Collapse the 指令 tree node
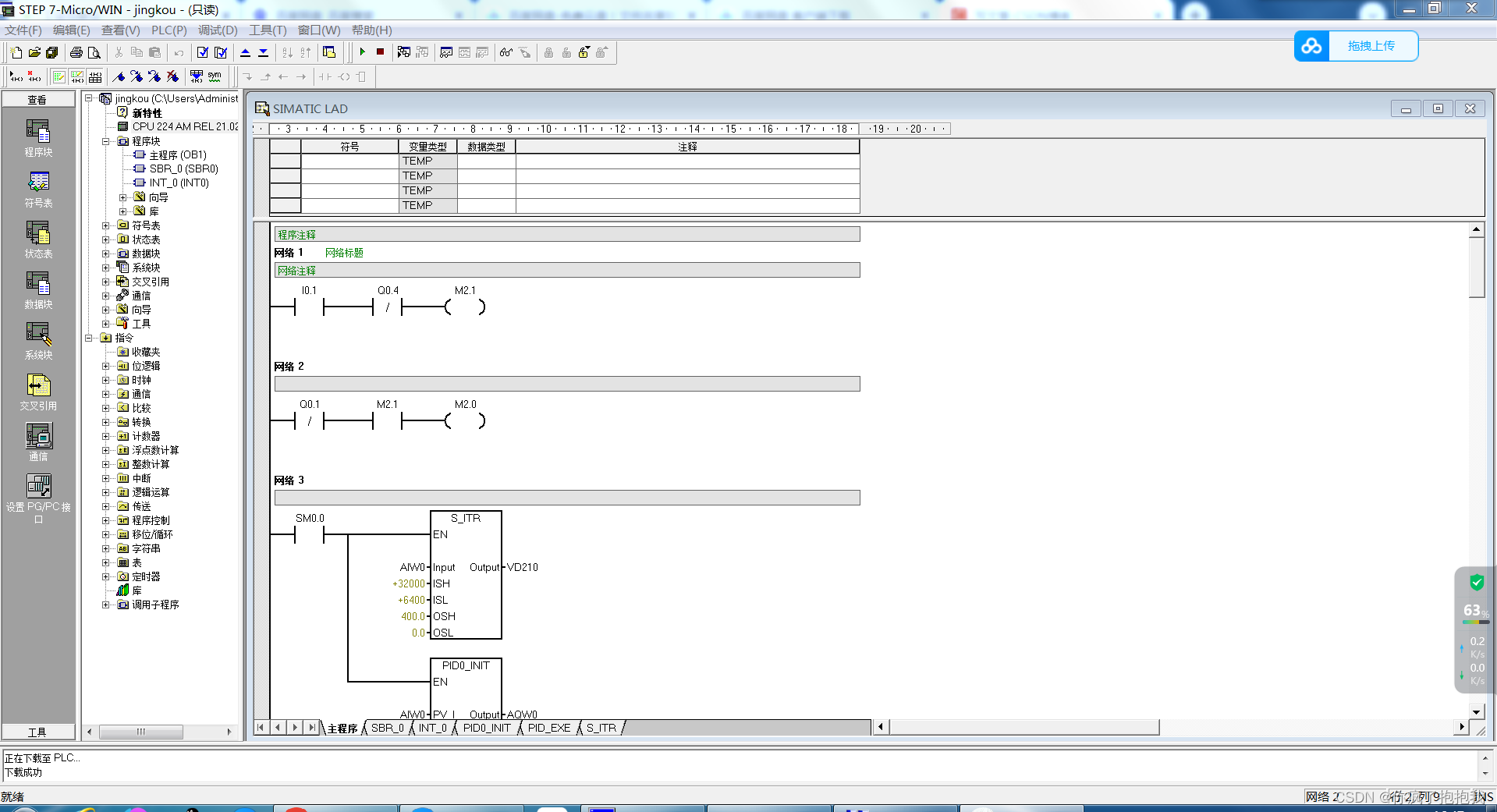Viewport: 1497px width, 812px height. [89, 338]
